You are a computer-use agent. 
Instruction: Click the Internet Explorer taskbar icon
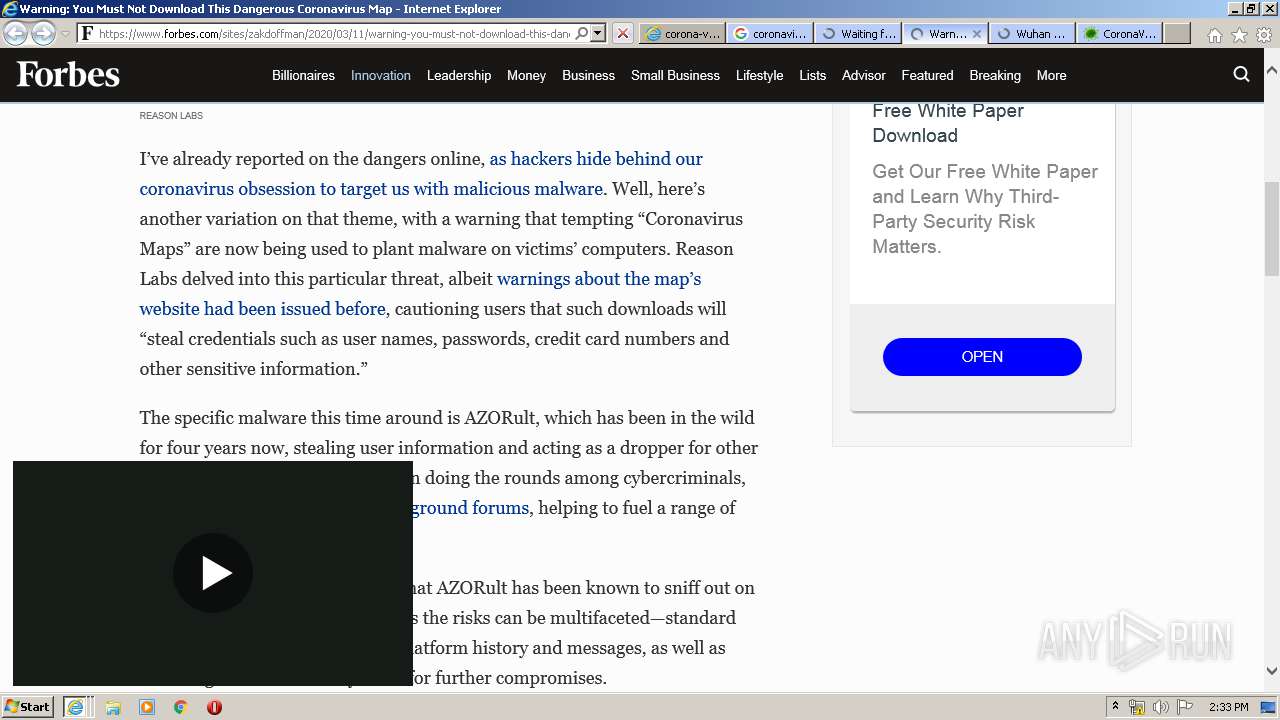[76, 707]
